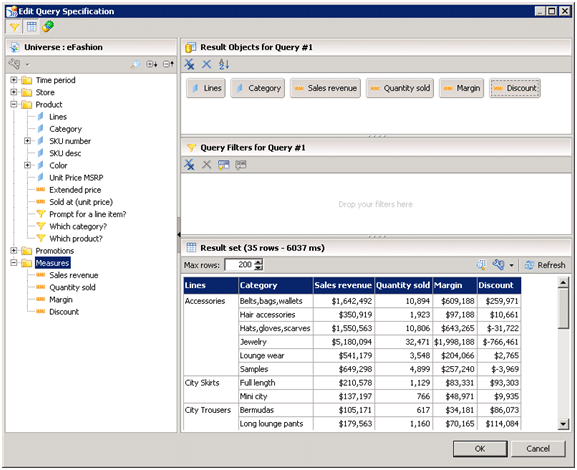
Task: Select the Margin result object chip
Action: coord(461,88)
